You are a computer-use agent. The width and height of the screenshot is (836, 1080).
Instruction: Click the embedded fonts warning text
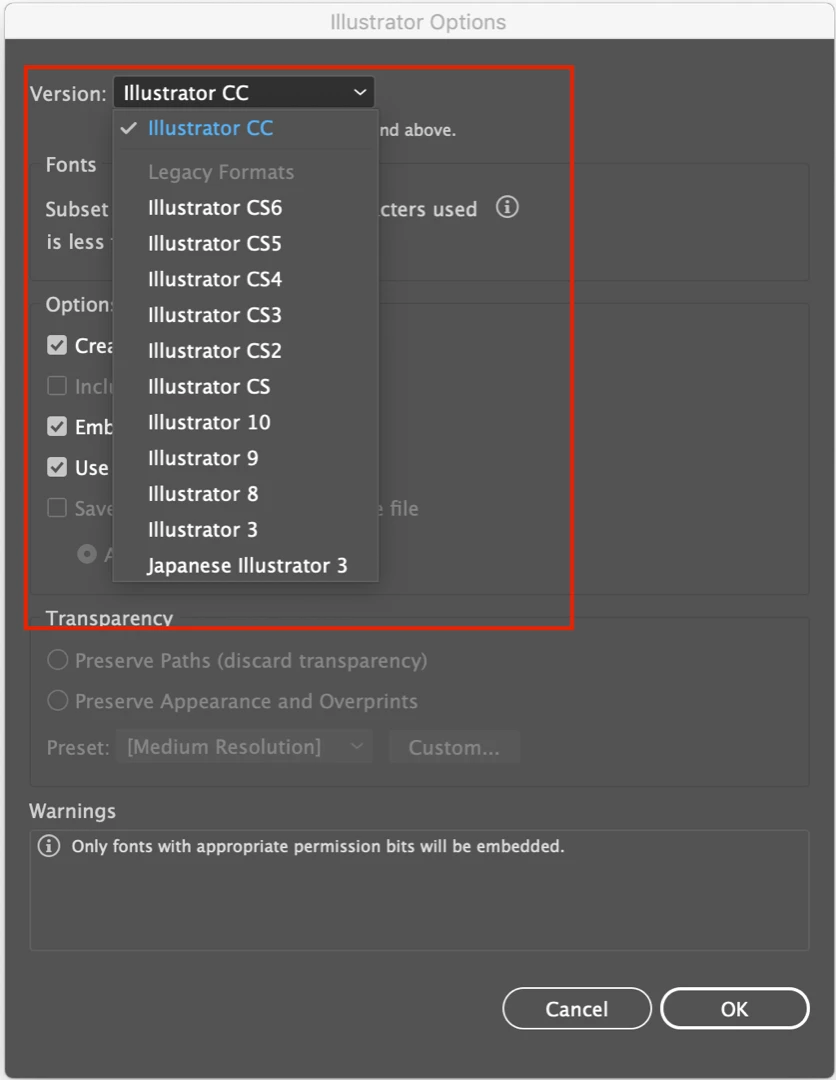pos(318,846)
